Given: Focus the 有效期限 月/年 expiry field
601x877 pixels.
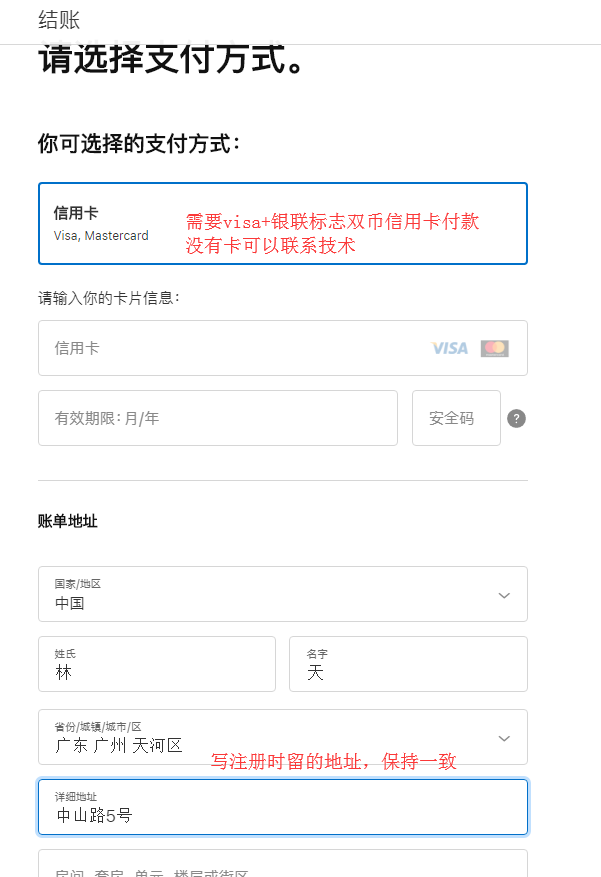Looking at the screenshot, I should tap(217, 418).
